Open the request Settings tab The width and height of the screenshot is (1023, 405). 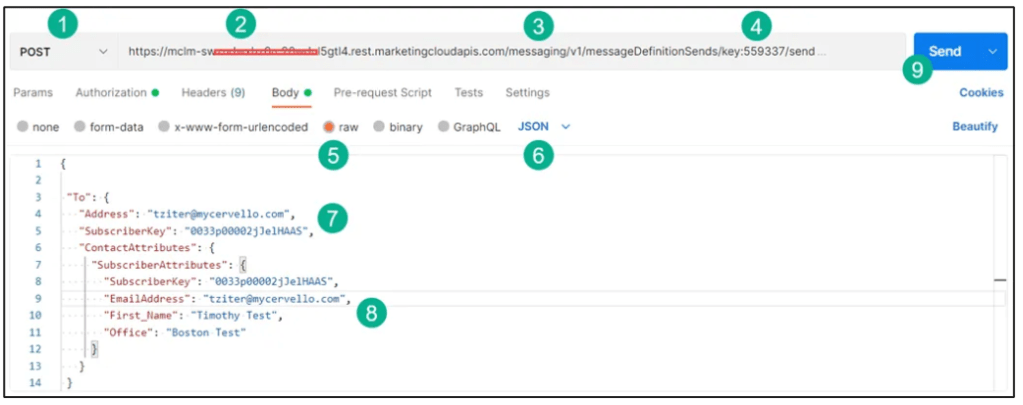point(527,93)
